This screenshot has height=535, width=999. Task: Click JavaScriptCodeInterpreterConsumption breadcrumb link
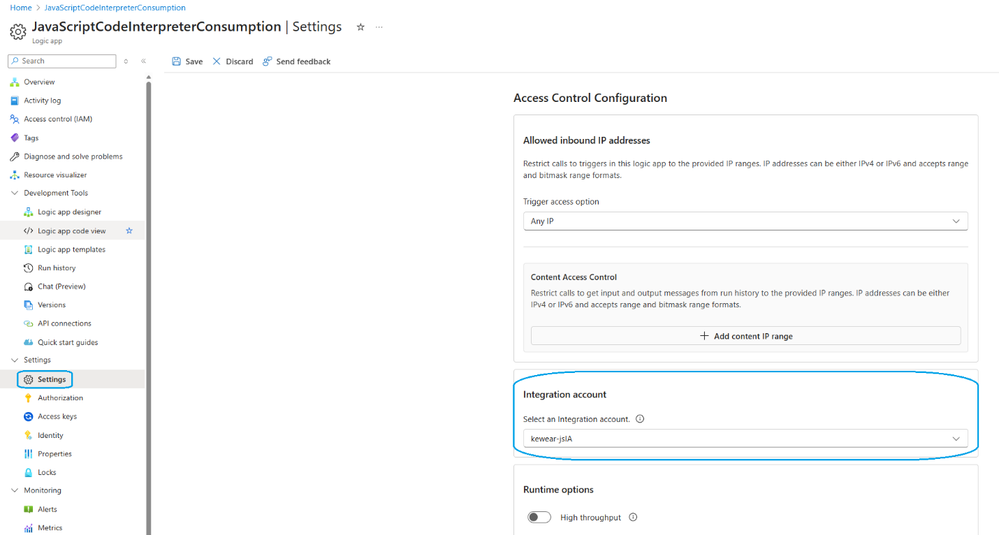click(115, 8)
